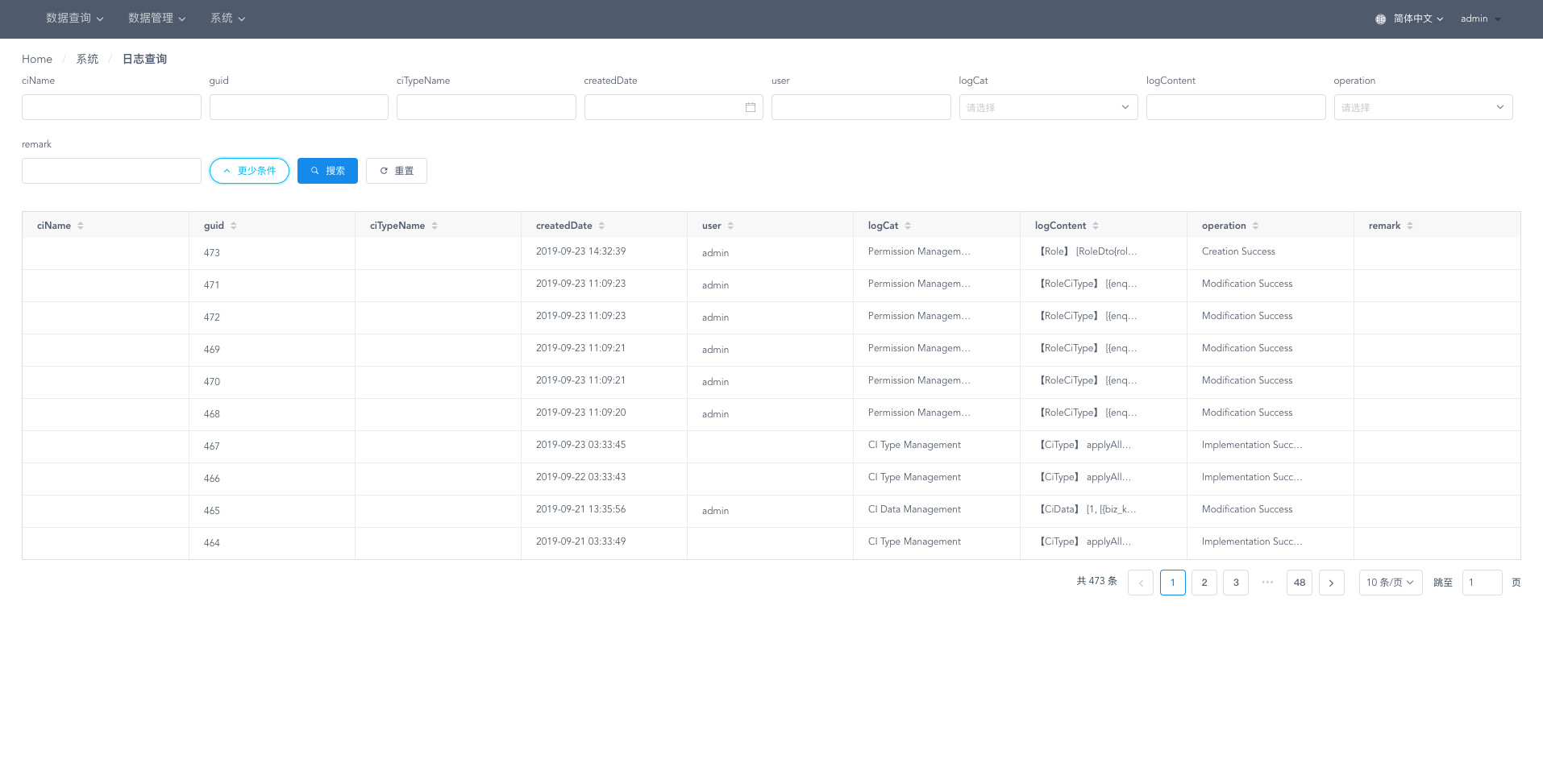This screenshot has height=784, width=1543.
Task: Click the previous page left arrow
Action: click(1141, 583)
